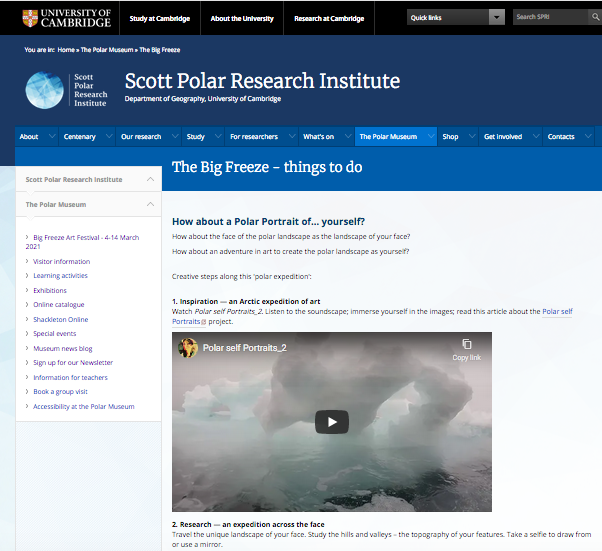Open the Shop nav item

point(450,137)
